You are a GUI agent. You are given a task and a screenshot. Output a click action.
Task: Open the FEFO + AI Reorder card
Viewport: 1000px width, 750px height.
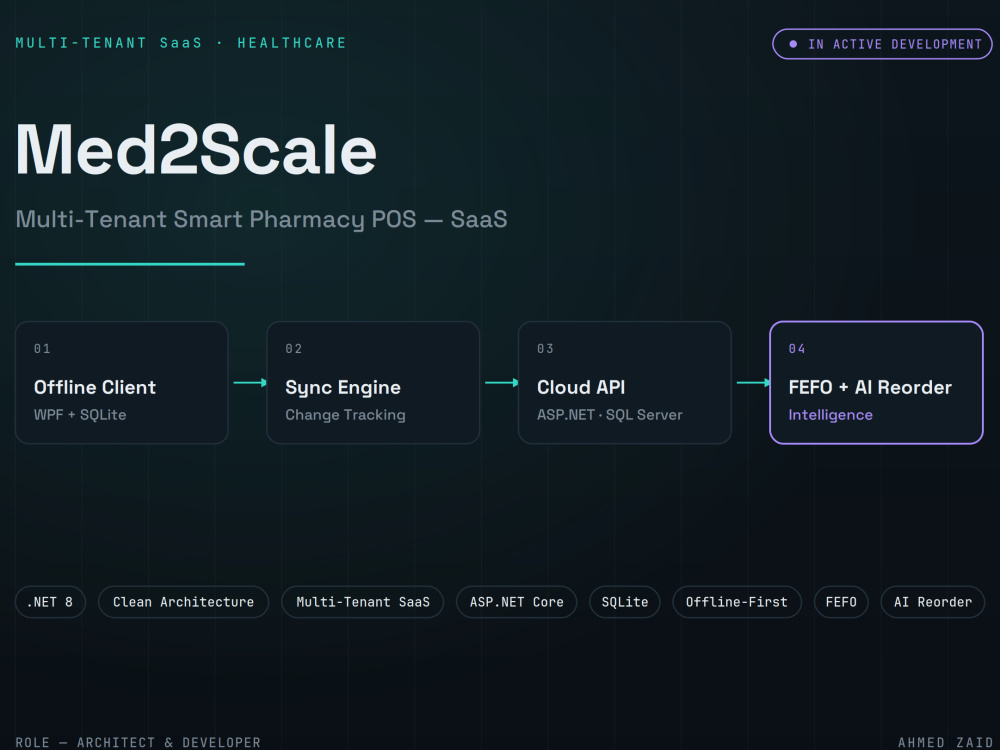876,383
